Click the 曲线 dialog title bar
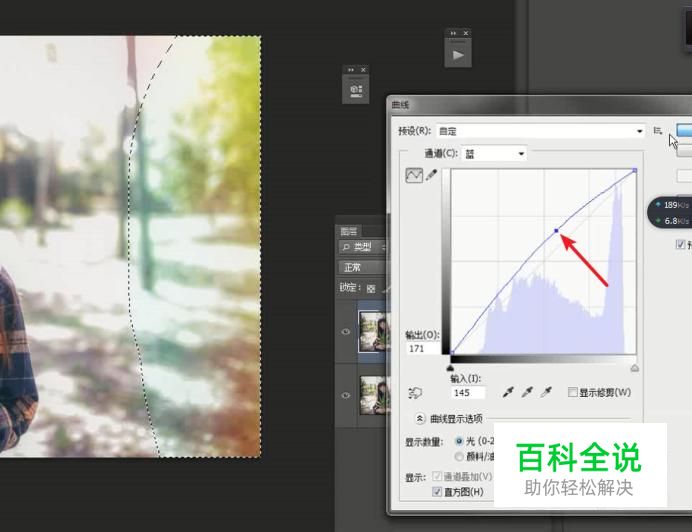Image resolution: width=692 pixels, height=532 pixels. (x=541, y=105)
